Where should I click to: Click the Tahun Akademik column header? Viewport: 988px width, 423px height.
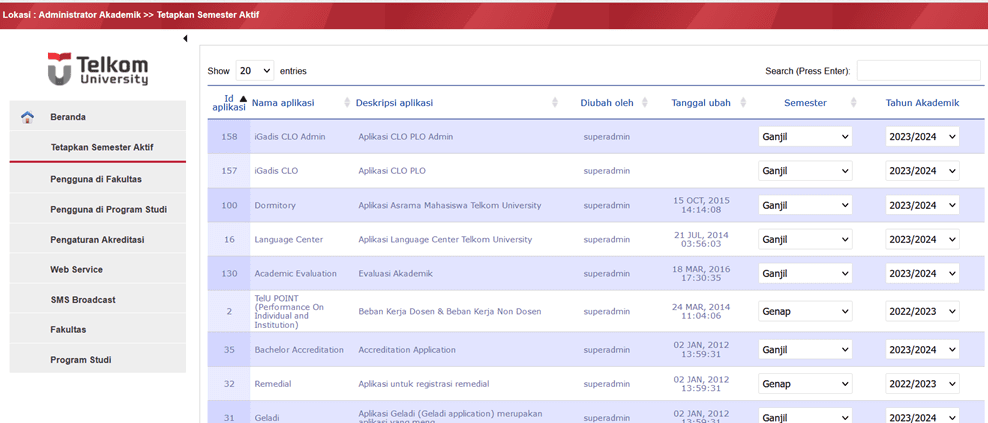922,103
